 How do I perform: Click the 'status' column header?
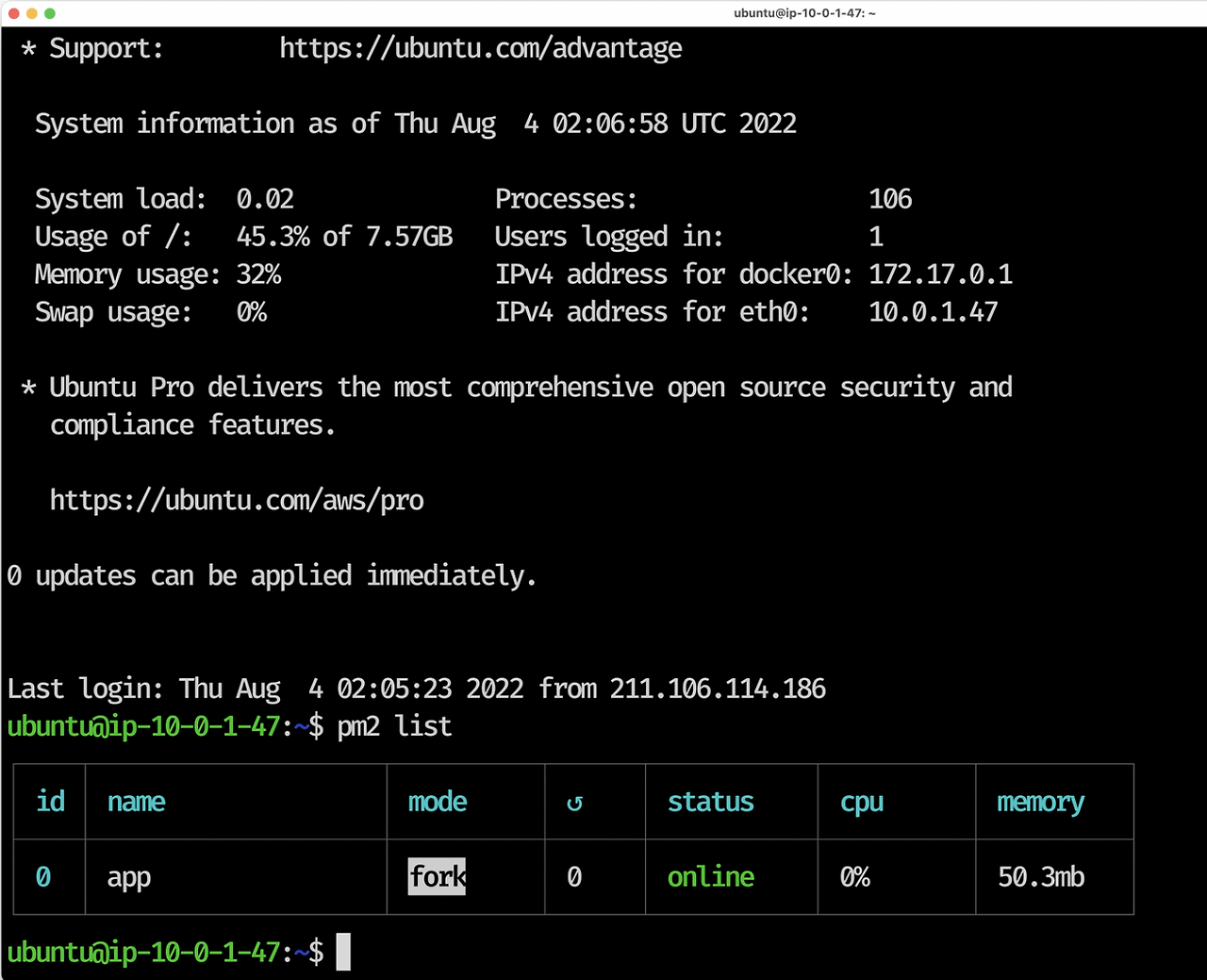coord(710,801)
